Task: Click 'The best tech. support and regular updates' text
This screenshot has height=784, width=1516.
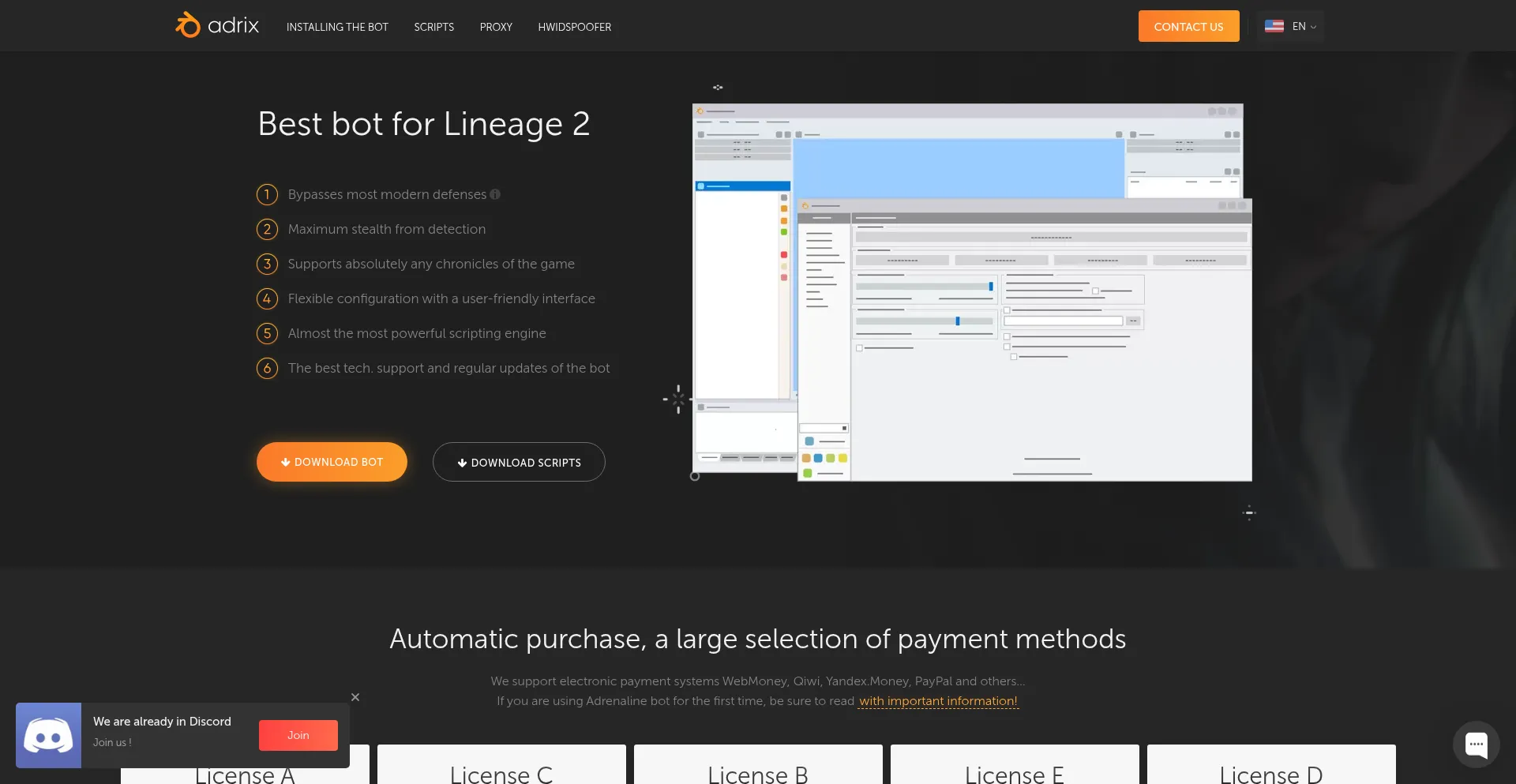Action: click(x=448, y=368)
